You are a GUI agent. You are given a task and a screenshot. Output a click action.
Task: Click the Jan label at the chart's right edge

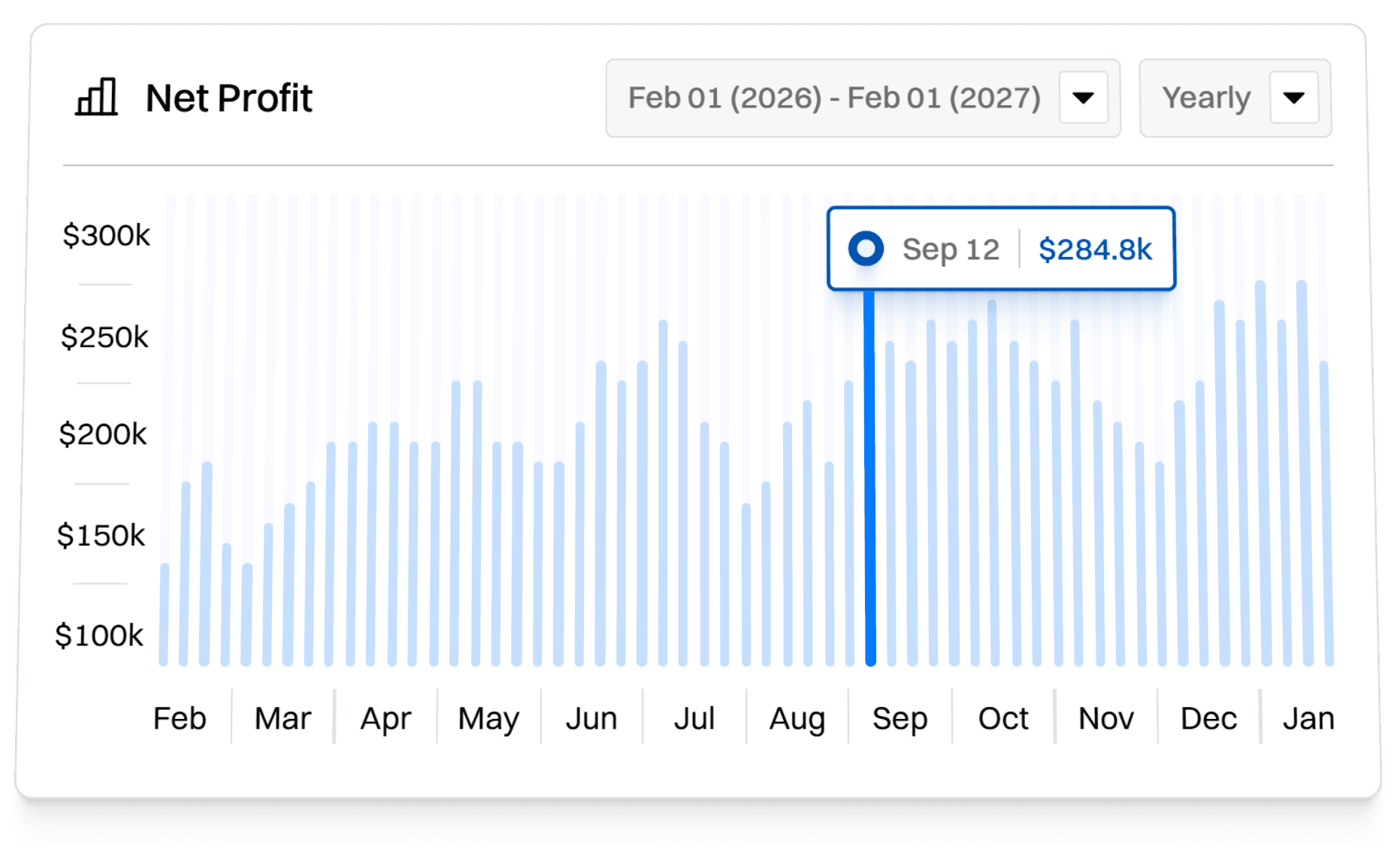(x=1309, y=718)
